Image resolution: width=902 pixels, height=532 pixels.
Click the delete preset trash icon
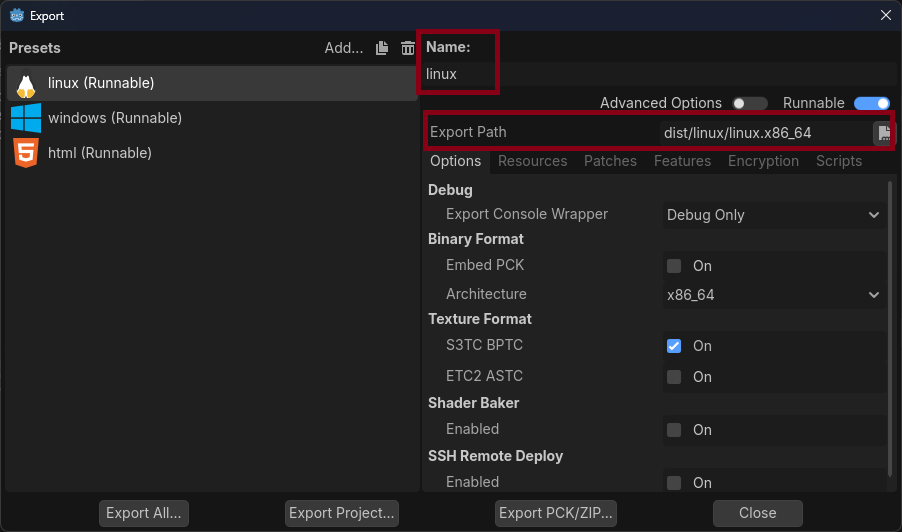pos(407,48)
